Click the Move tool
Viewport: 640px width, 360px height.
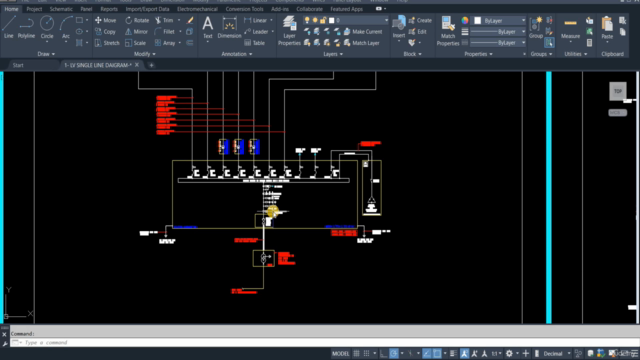(x=105, y=20)
